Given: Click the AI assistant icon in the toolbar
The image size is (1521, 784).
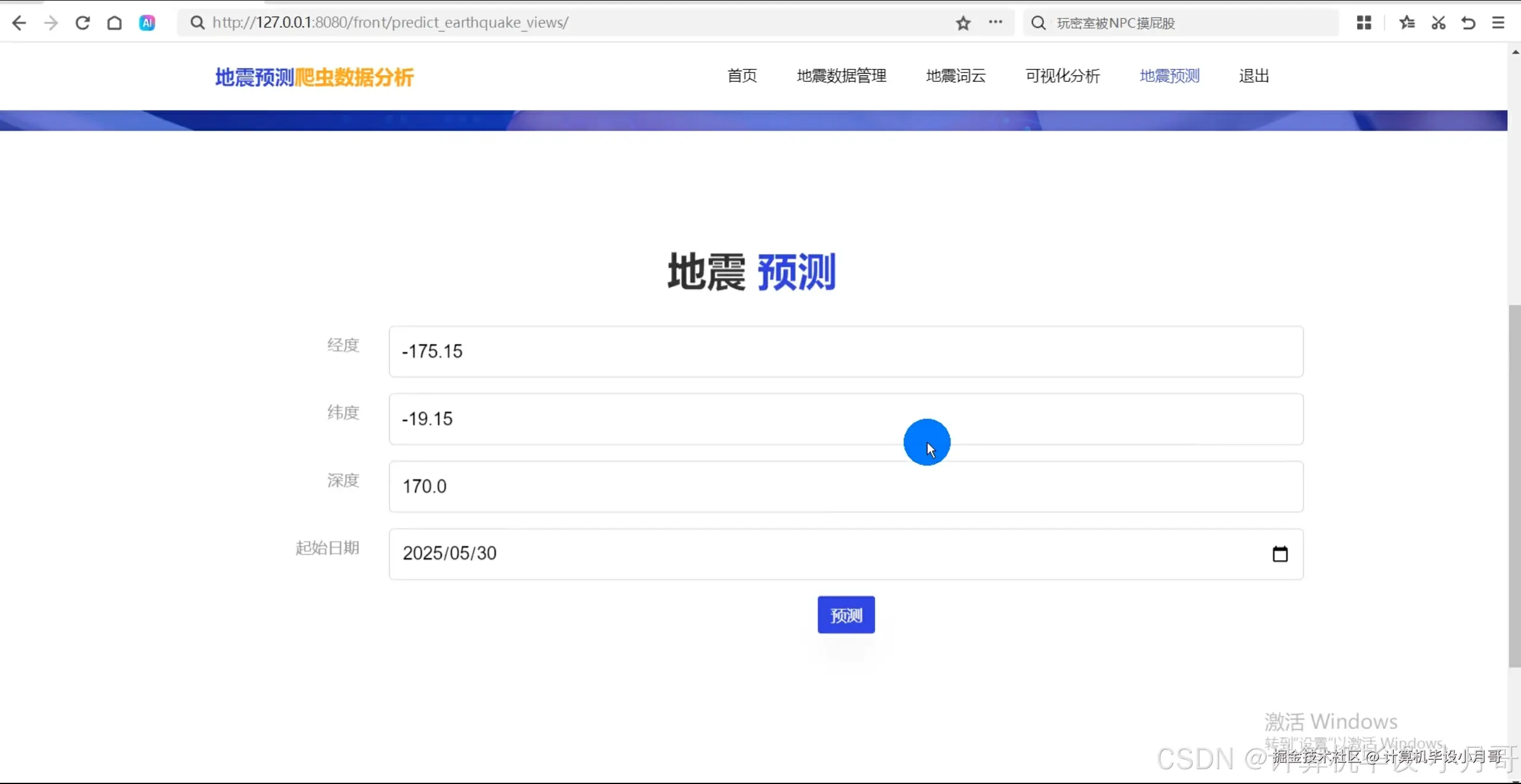Looking at the screenshot, I should coord(147,23).
